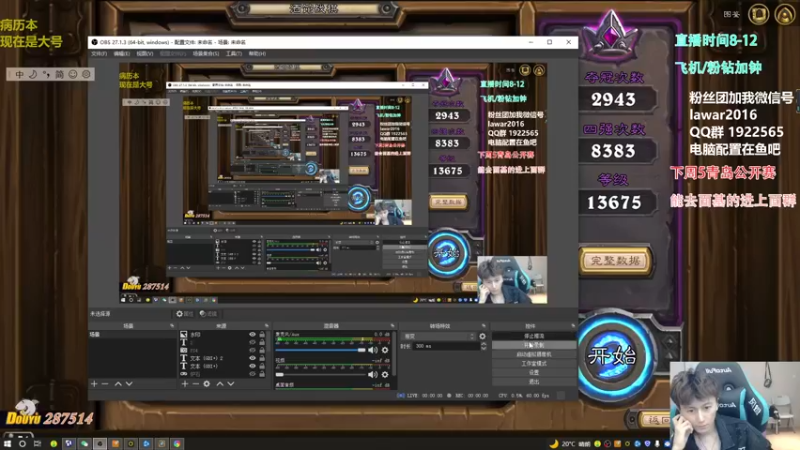The image size is (800, 450).
Task: Open OBS 设置 settings button
Action: 534,372
